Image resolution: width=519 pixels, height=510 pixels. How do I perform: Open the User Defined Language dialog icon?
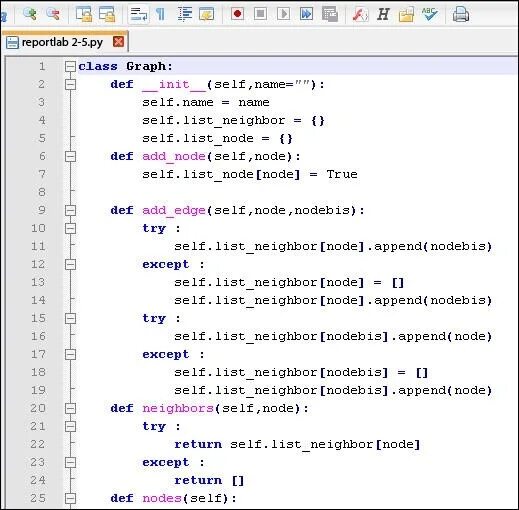(207, 14)
